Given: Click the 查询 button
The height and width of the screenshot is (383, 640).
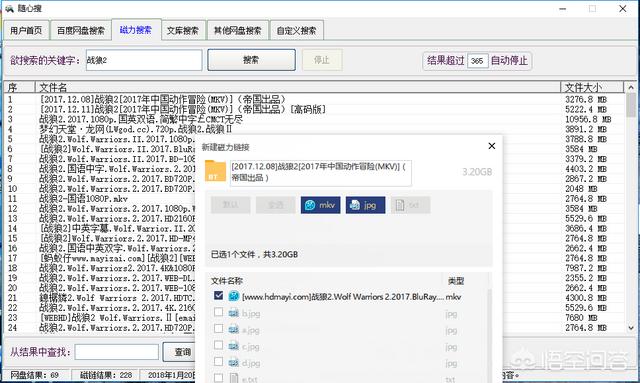Looking at the screenshot, I should [180, 352].
